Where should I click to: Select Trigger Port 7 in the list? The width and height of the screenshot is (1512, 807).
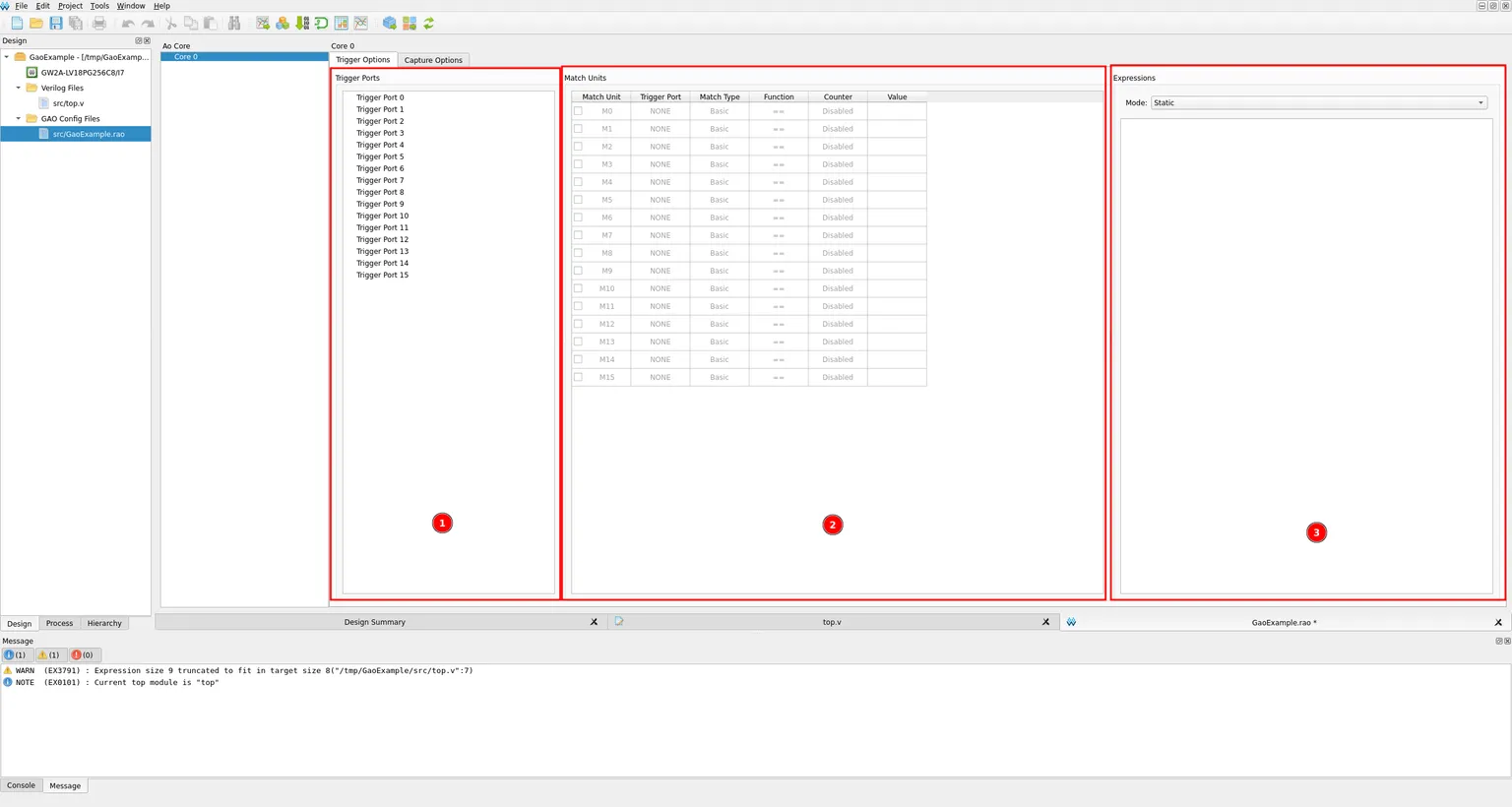[380, 180]
